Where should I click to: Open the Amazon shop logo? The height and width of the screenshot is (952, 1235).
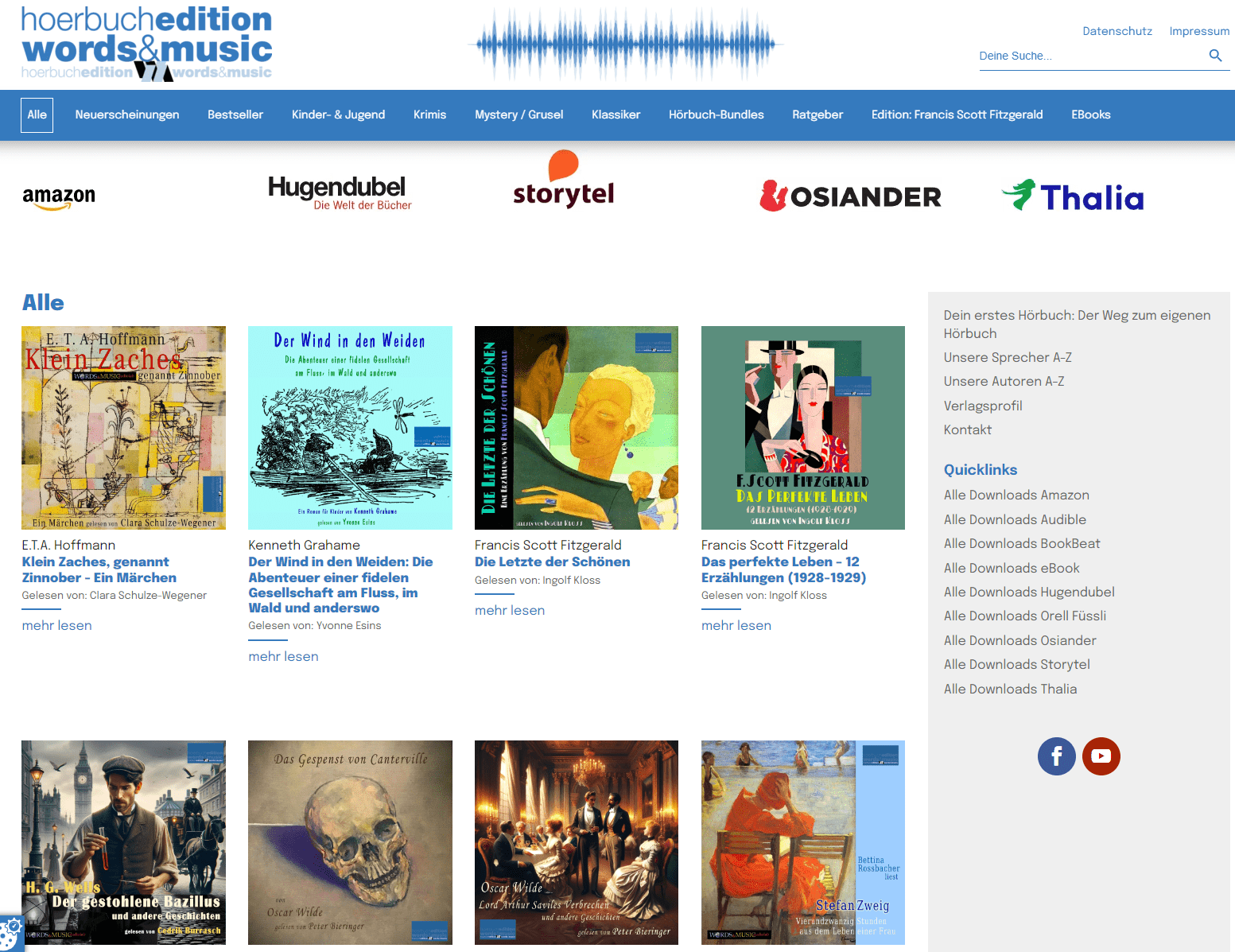[x=59, y=197]
